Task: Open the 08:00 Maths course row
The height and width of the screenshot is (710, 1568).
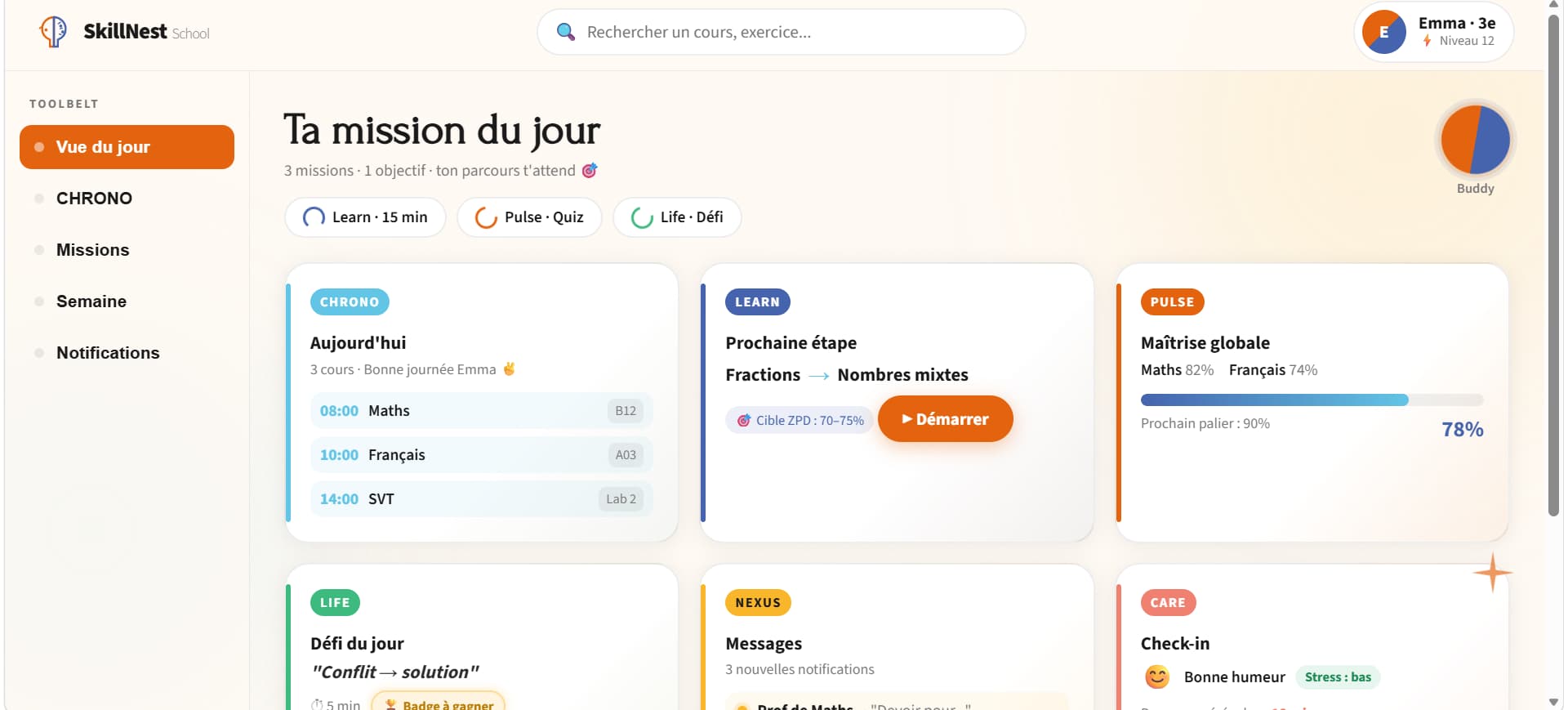Action: 481,411
